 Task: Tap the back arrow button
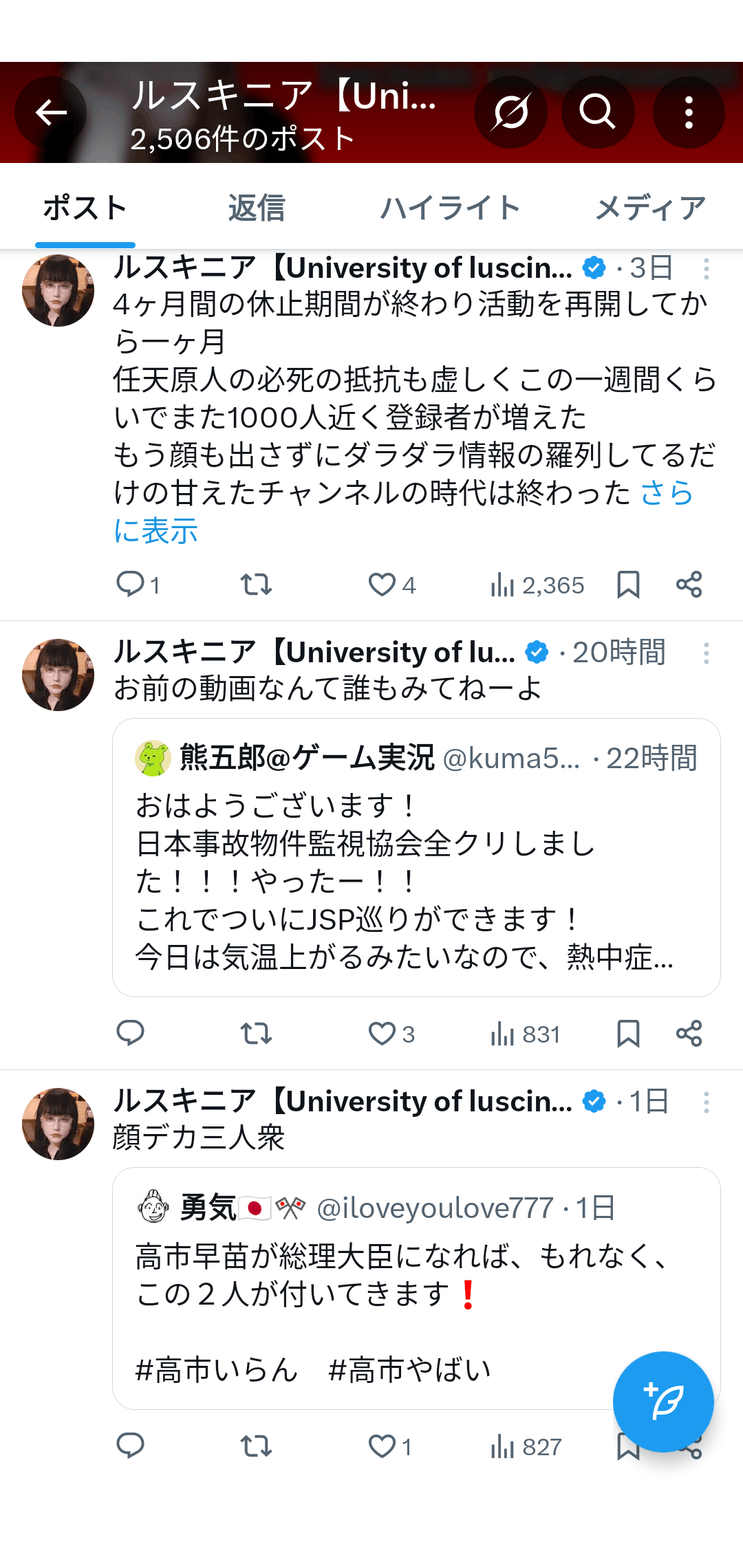coord(51,113)
